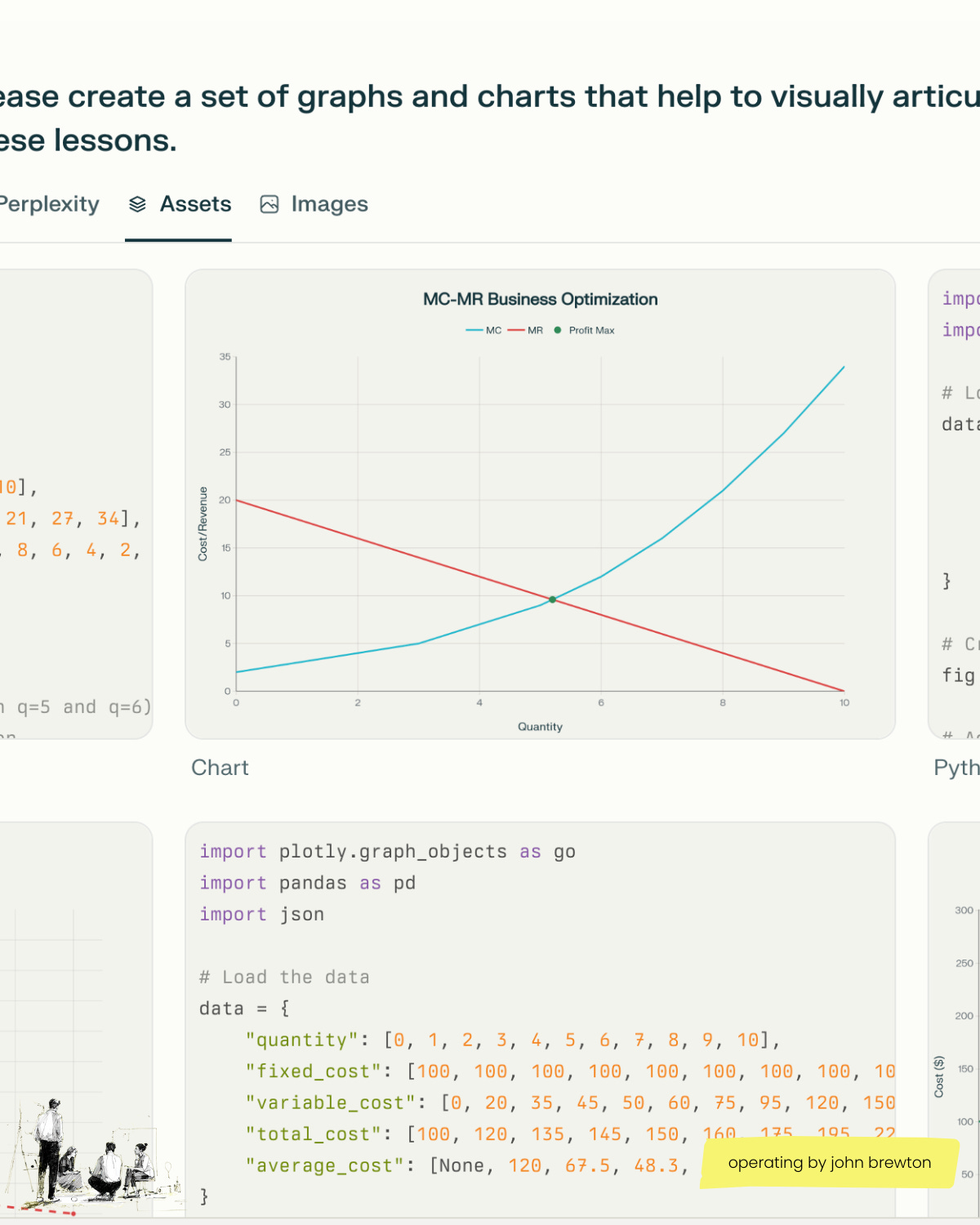Image resolution: width=980 pixels, height=1225 pixels.
Task: Click the 'q=5 and q=6)' text in left card
Action: (84, 707)
